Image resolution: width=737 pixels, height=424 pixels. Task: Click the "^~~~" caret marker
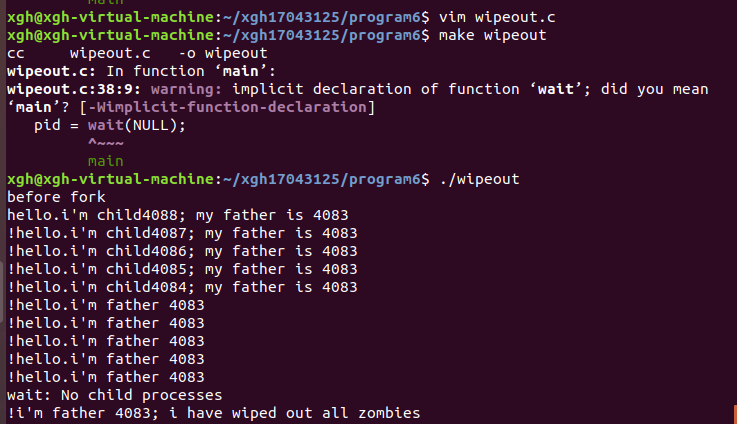click(106, 143)
